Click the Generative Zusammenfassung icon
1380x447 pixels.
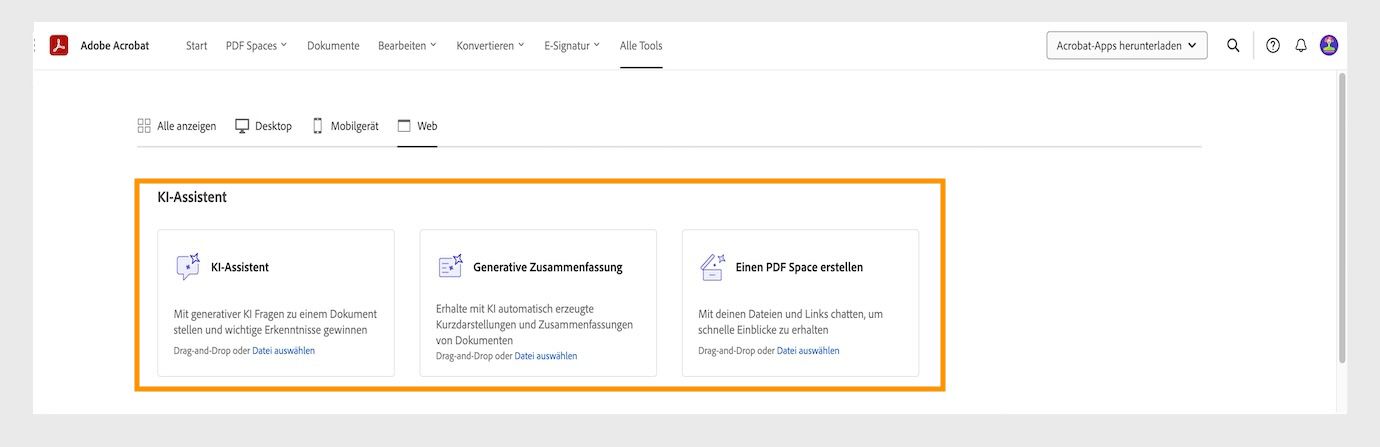click(x=451, y=267)
